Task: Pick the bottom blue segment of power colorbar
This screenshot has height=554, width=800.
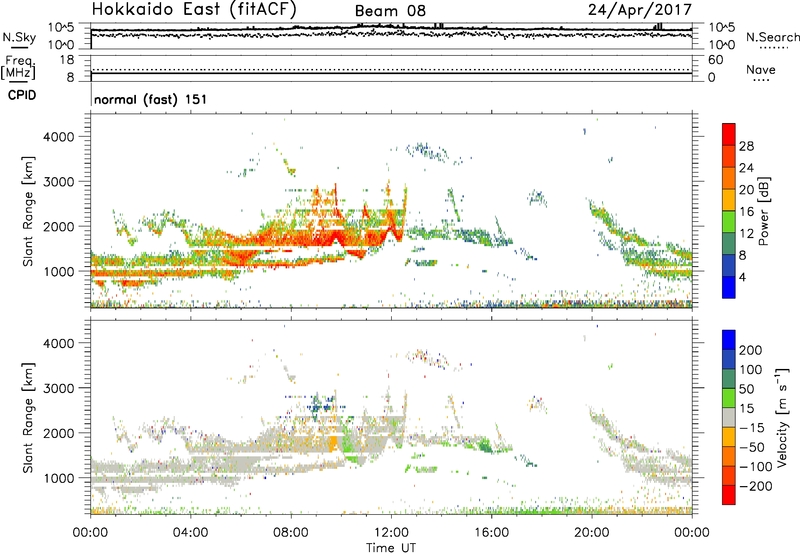Action: (x=729, y=287)
